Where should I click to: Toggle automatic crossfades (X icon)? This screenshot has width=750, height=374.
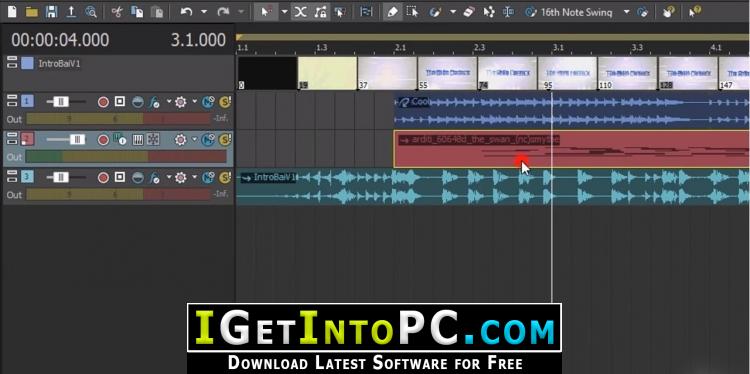[x=300, y=12]
